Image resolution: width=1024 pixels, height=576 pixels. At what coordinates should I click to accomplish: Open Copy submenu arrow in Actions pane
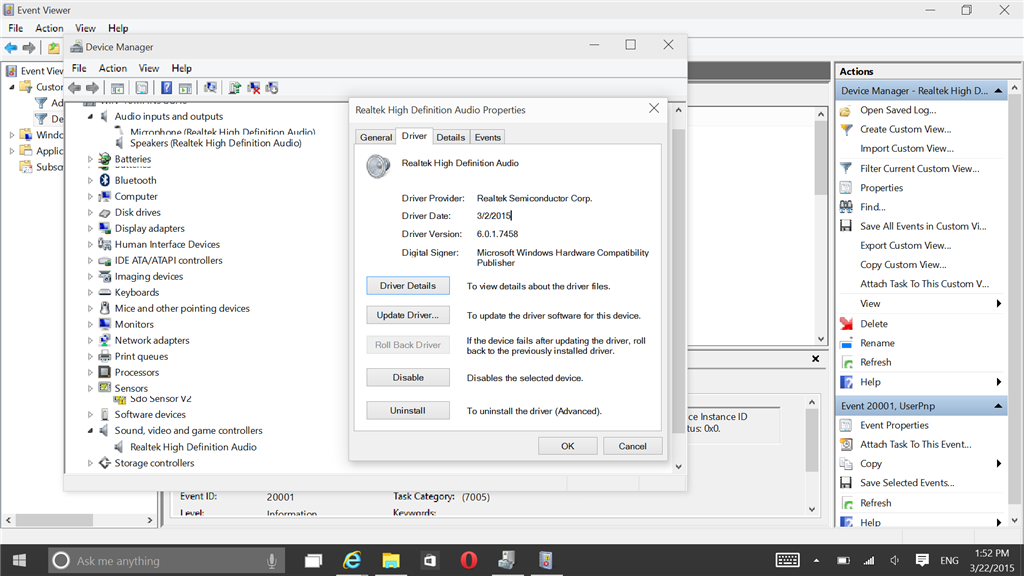[x=999, y=463]
